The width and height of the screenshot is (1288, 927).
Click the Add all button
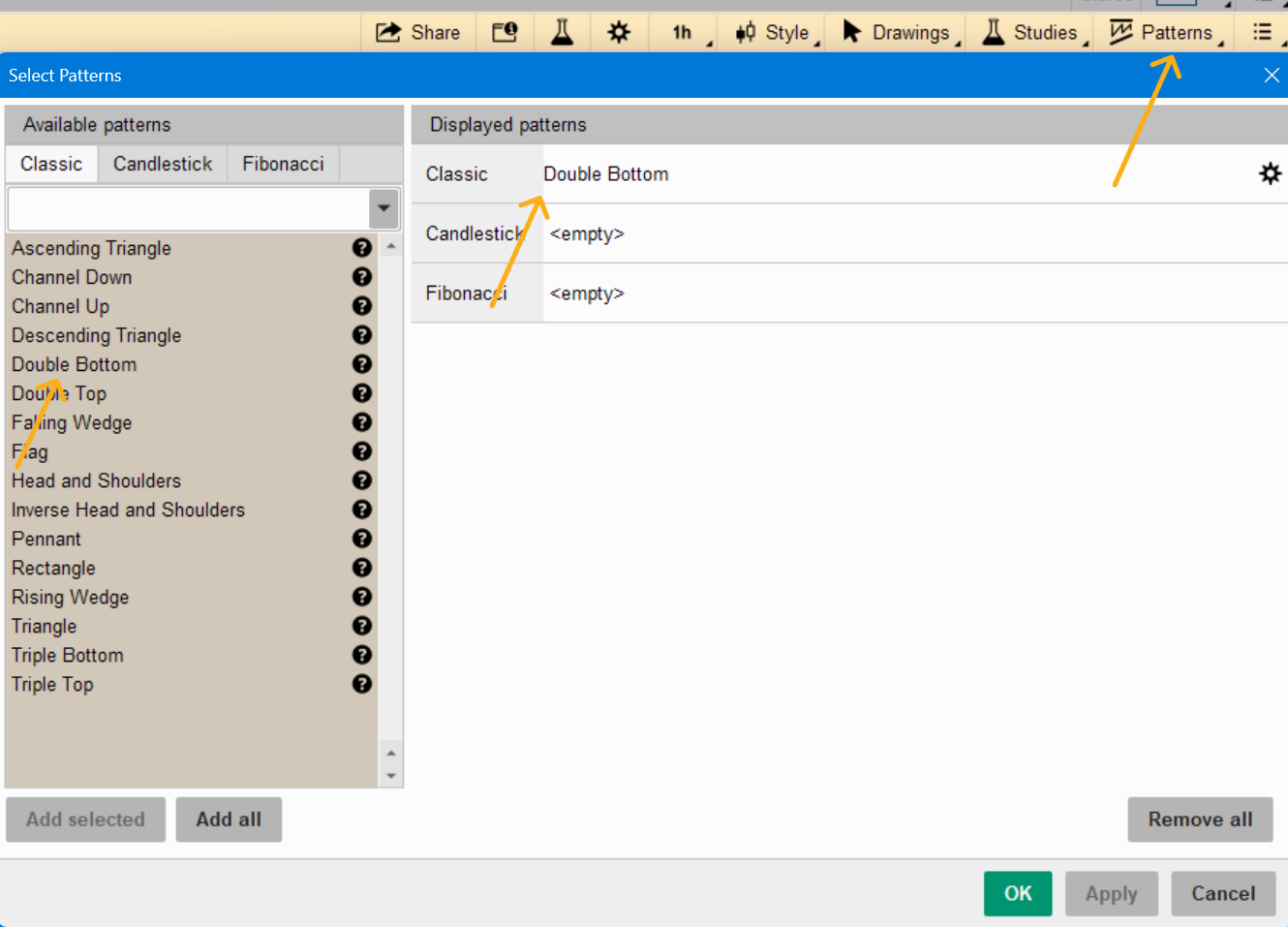(x=229, y=819)
